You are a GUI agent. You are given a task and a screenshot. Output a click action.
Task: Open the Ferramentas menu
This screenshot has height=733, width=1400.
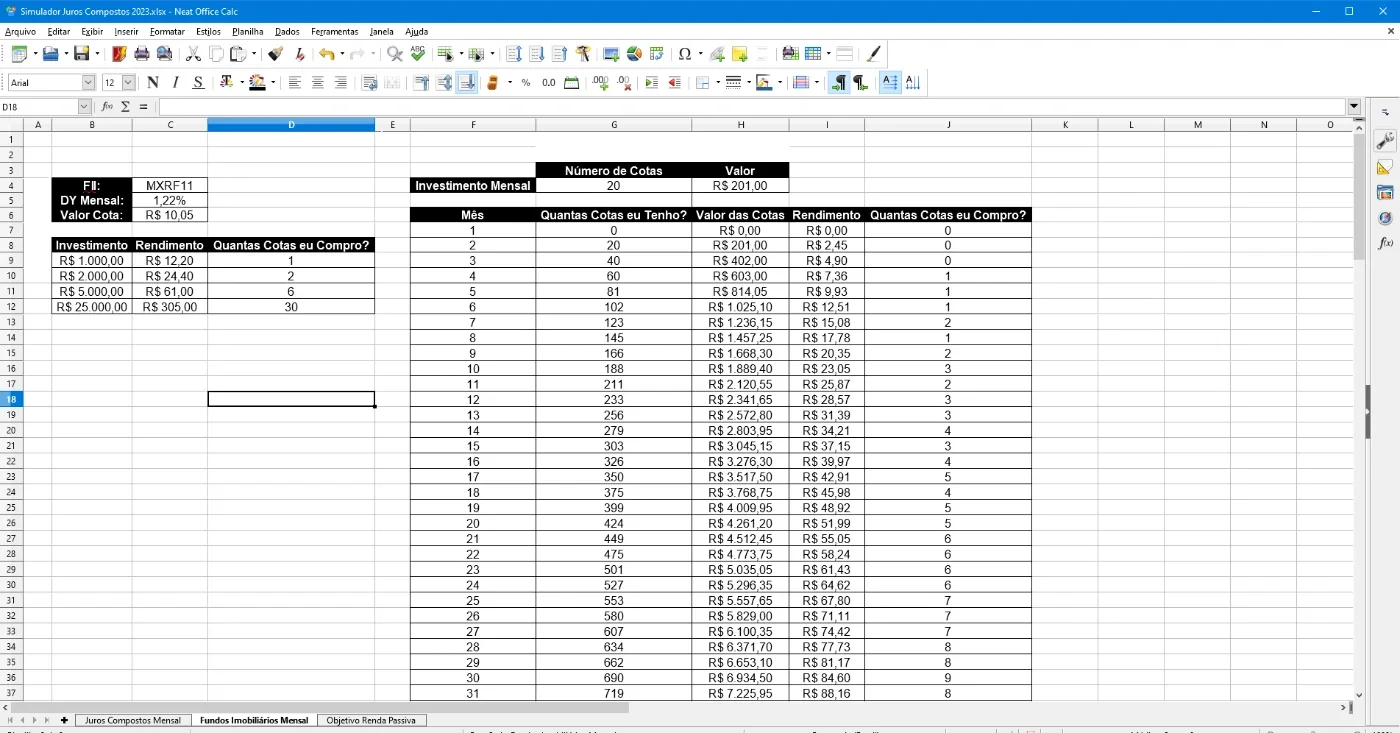point(334,32)
